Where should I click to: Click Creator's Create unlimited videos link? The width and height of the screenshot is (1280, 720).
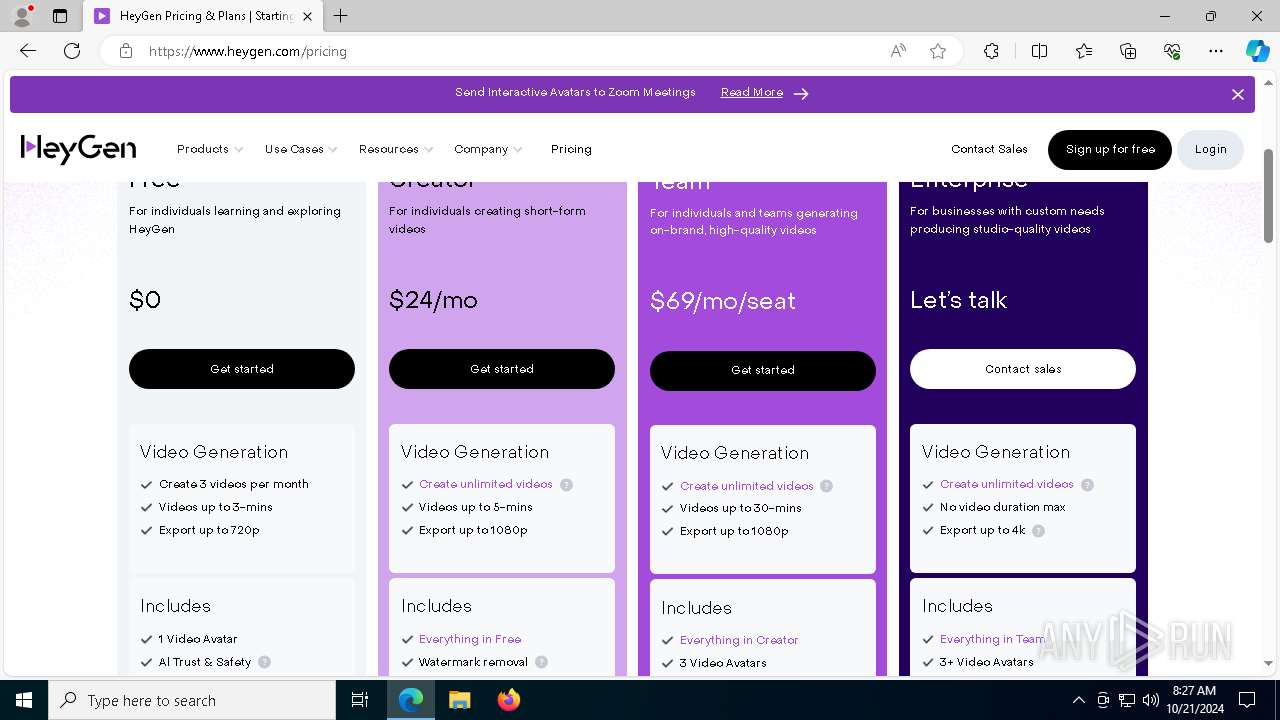tap(486, 484)
